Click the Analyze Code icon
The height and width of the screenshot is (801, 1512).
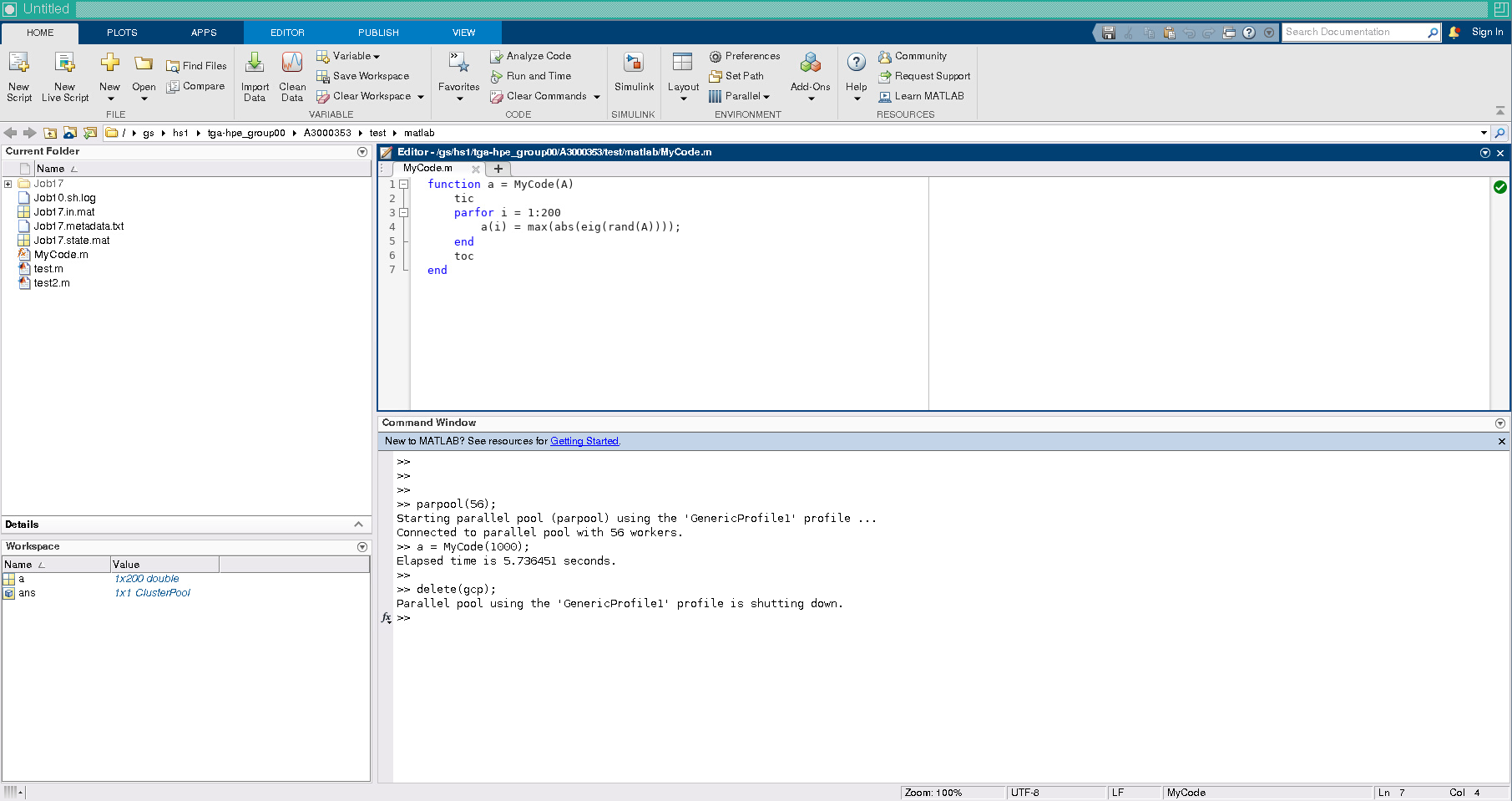(497, 56)
